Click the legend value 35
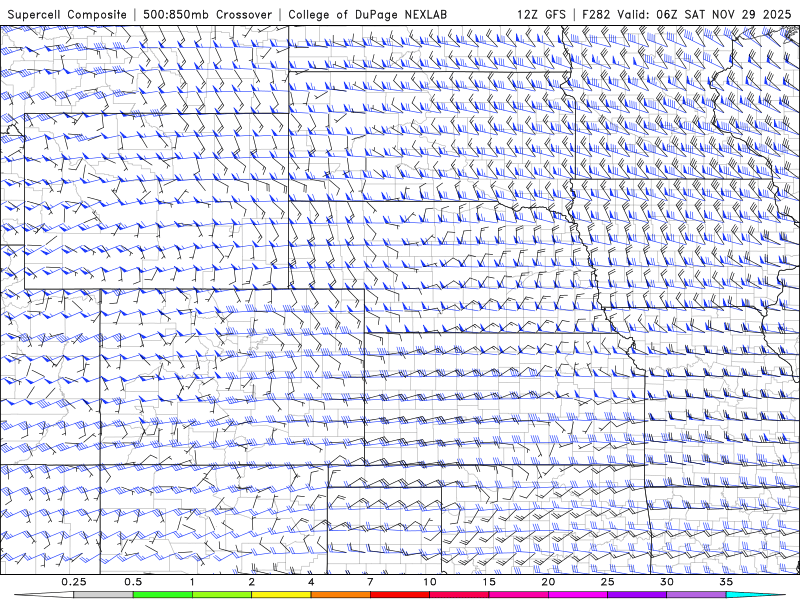800x600 pixels. [727, 582]
